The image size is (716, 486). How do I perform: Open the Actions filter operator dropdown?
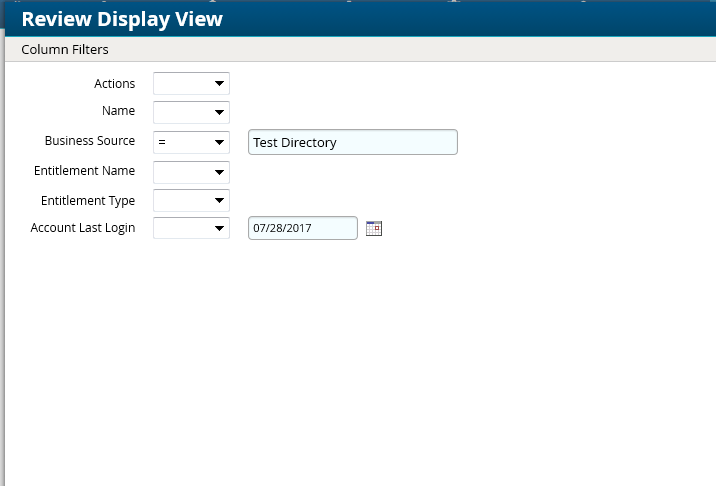191,84
